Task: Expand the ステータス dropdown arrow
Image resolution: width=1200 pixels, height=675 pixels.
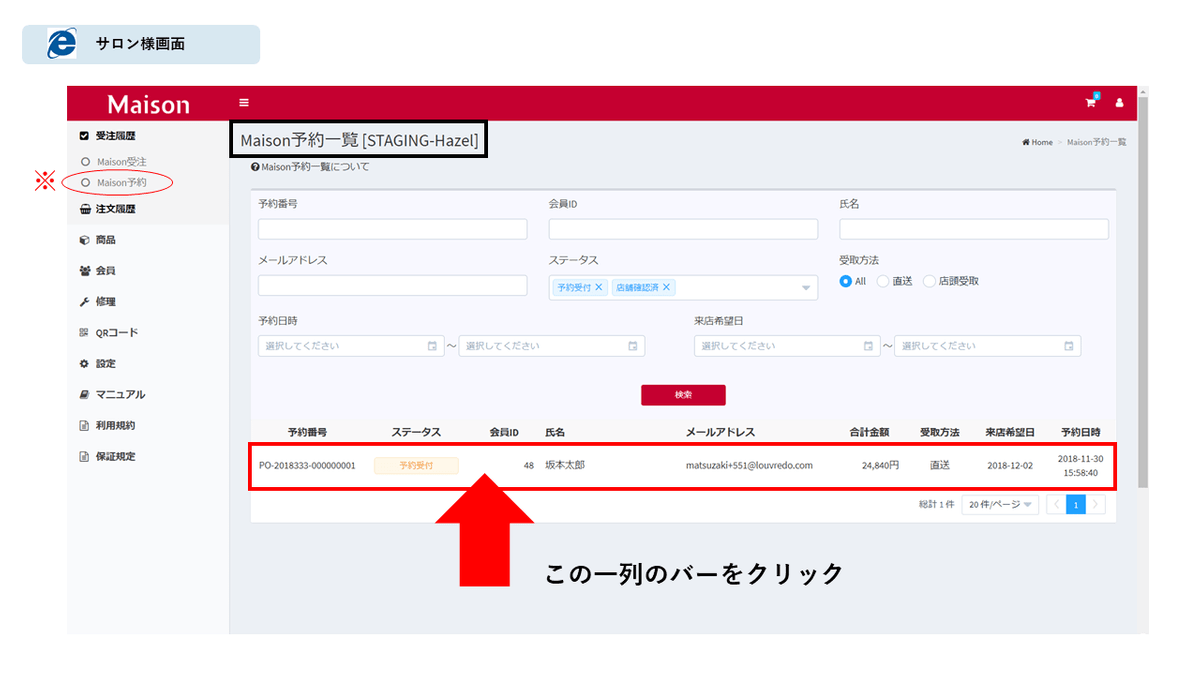Action: click(x=806, y=288)
